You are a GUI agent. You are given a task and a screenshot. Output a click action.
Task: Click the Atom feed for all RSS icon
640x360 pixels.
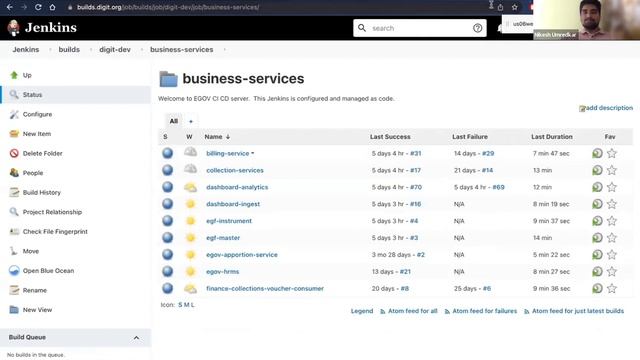[382, 311]
